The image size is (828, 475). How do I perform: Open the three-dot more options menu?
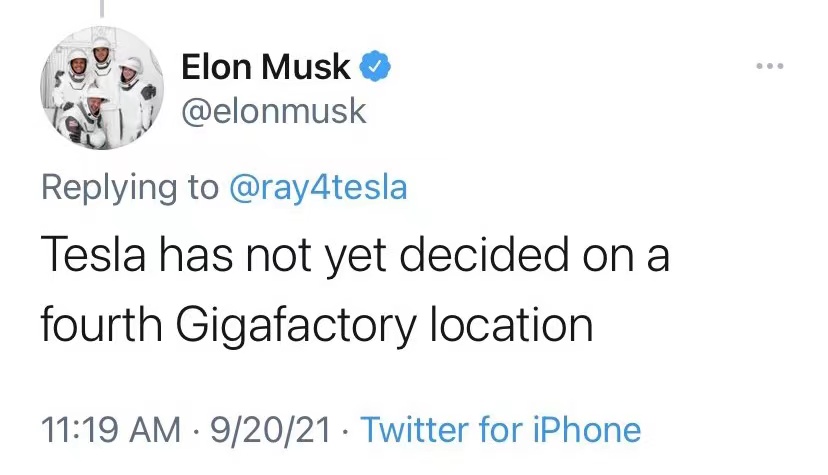pyautogui.click(x=770, y=66)
